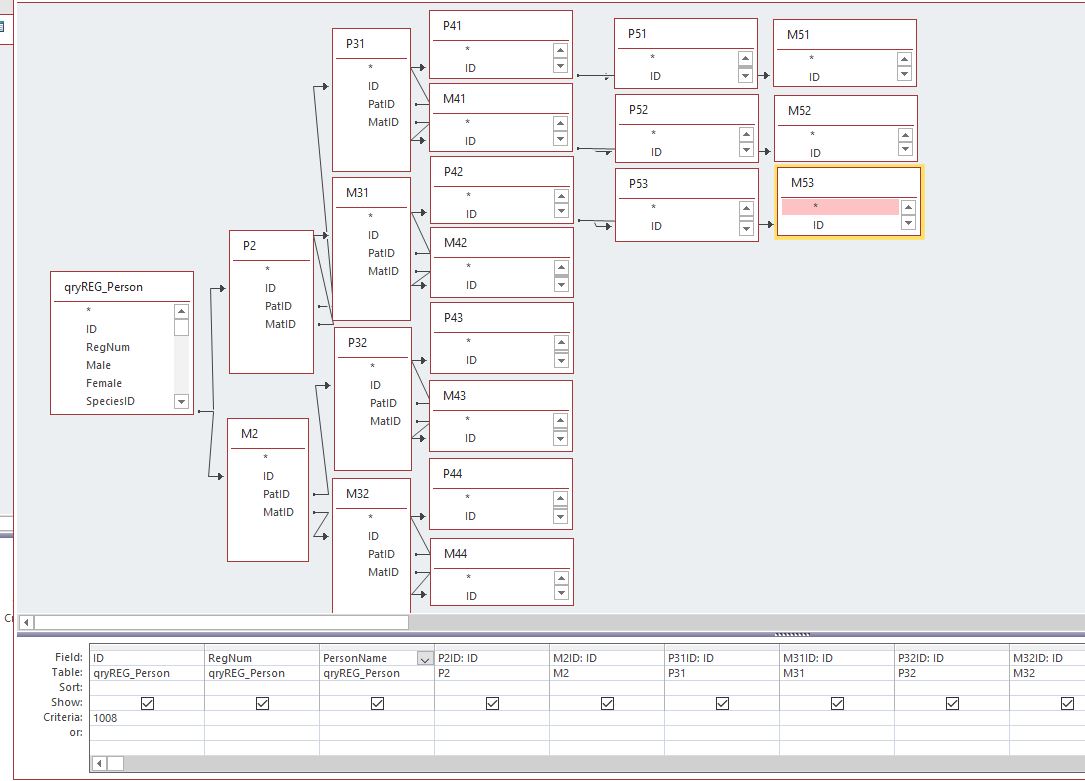Click scroll-up arrow in M51 table box
The image size is (1085, 781).
pos(904,59)
